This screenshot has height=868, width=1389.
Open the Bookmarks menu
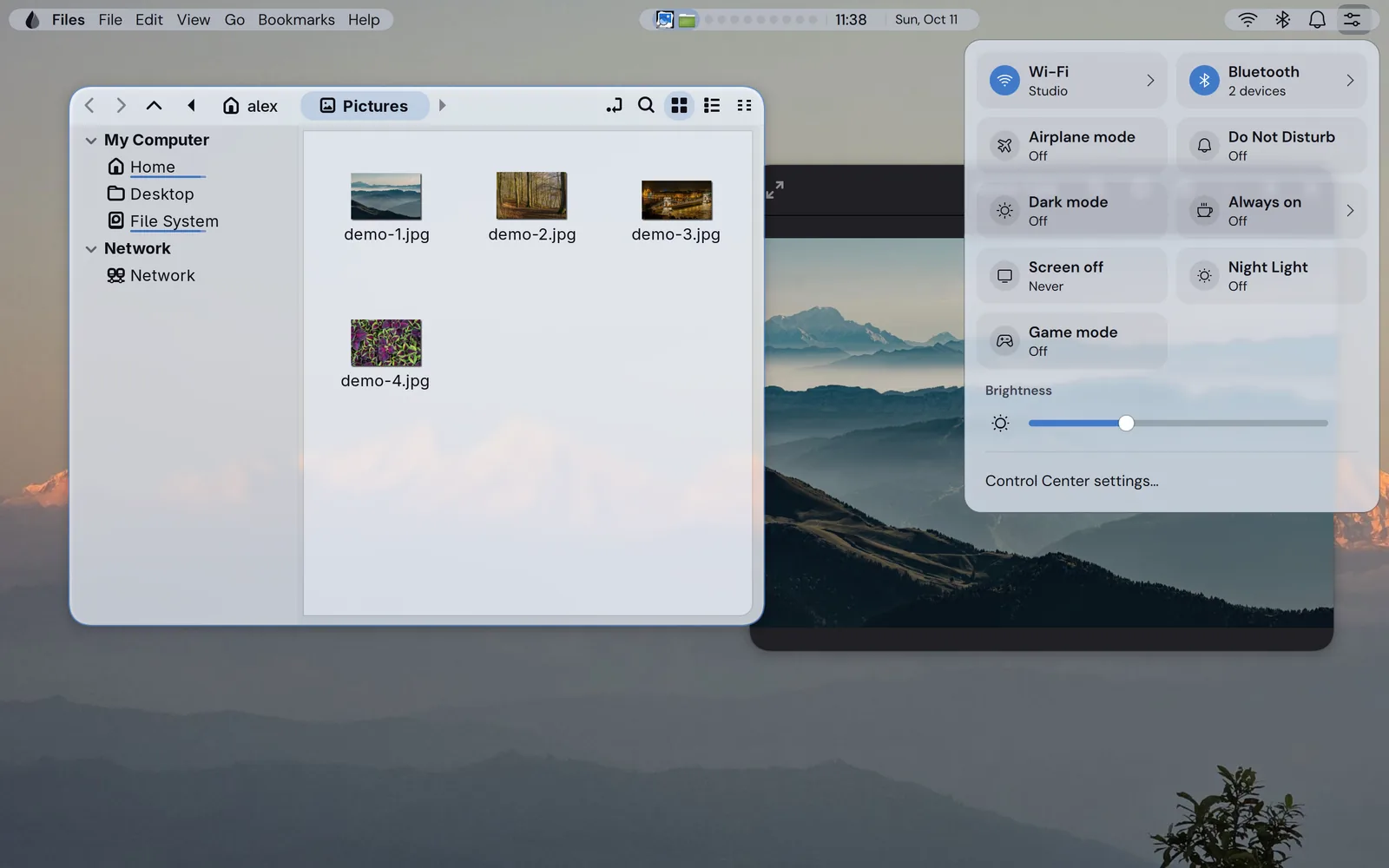[296, 19]
